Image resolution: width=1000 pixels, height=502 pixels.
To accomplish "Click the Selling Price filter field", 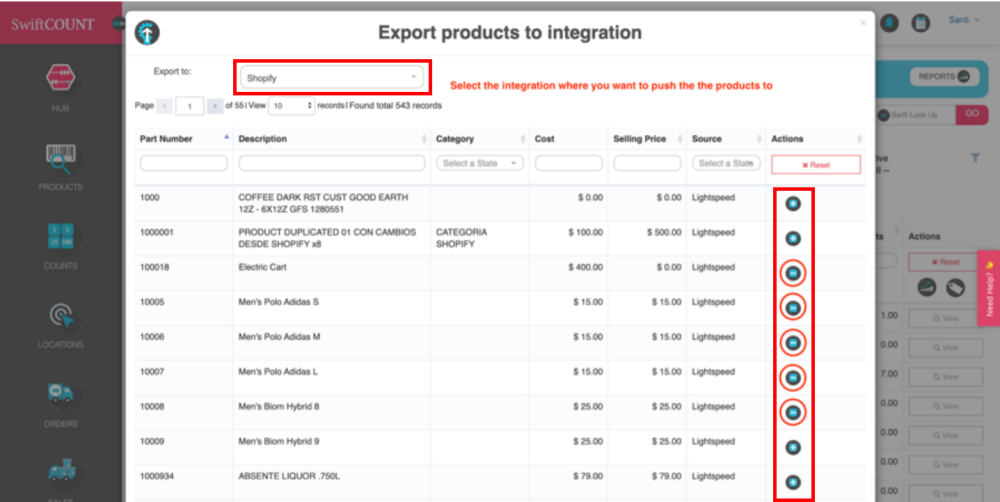I will point(647,163).
